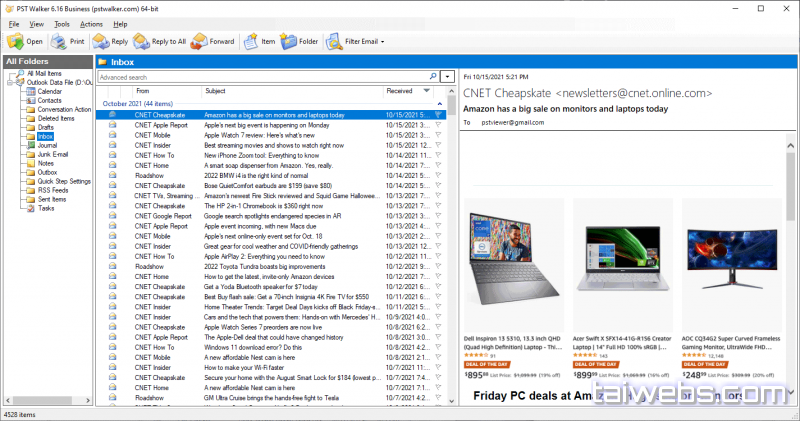The width and height of the screenshot is (800, 421).
Task: Toggle flag on Apple Watch 7 review email
Action: 438,135
